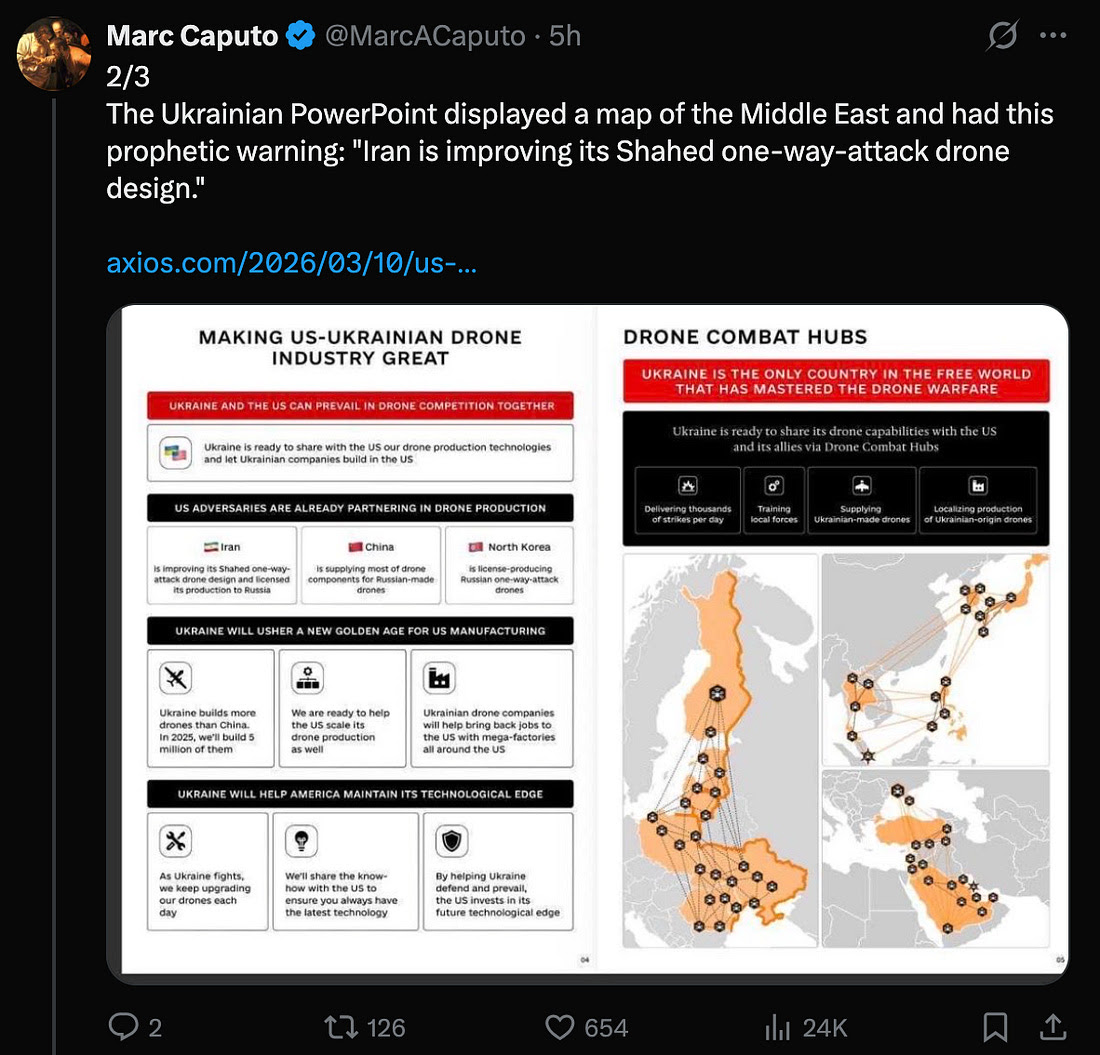Open the @MarcACaputo handle link

tap(424, 37)
